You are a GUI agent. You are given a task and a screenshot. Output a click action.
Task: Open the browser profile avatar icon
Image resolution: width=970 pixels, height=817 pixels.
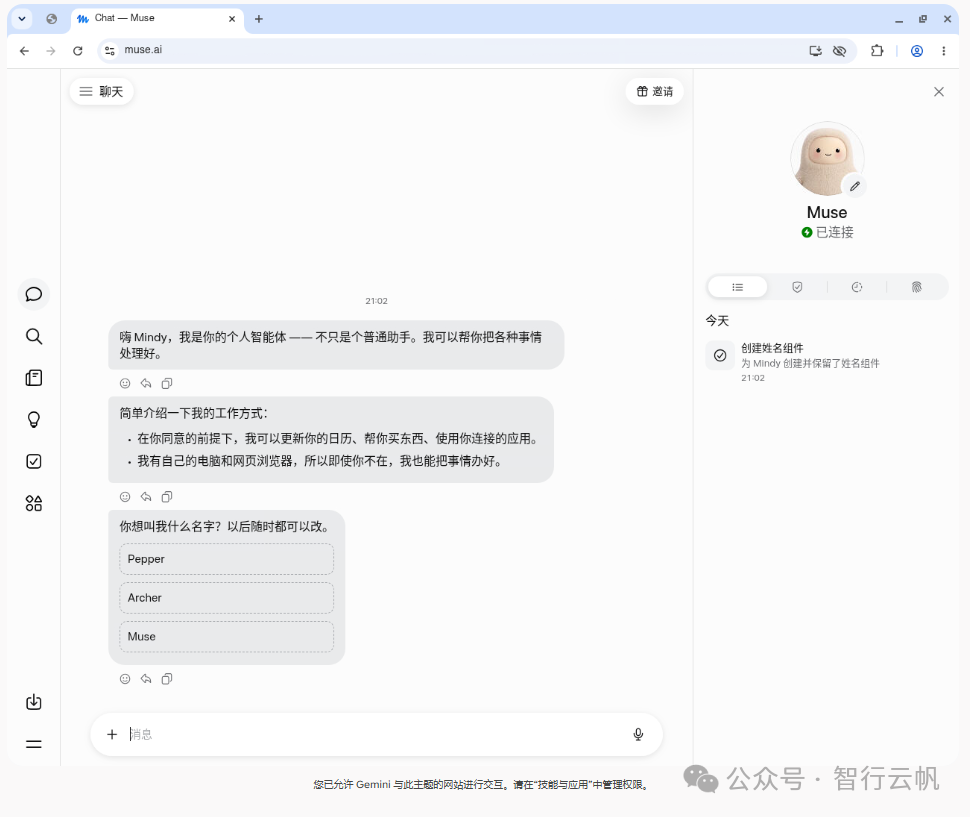pyautogui.click(x=917, y=51)
